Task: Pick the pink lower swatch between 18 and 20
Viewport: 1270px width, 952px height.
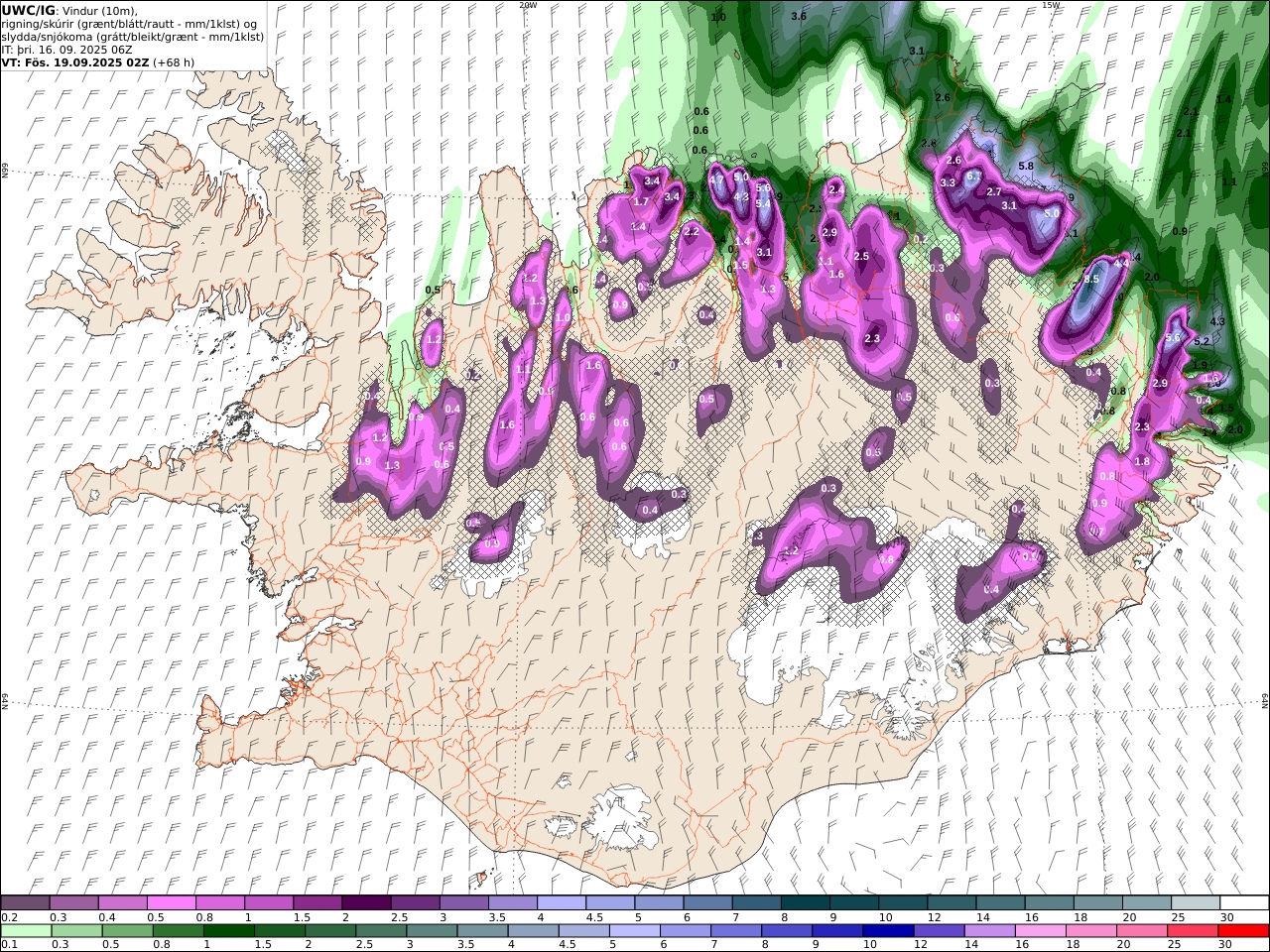Action: tap(1090, 931)
